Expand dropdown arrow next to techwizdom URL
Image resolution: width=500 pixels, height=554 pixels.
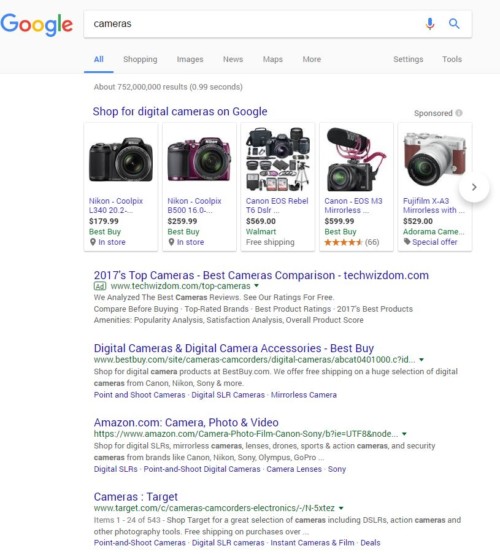(257, 285)
